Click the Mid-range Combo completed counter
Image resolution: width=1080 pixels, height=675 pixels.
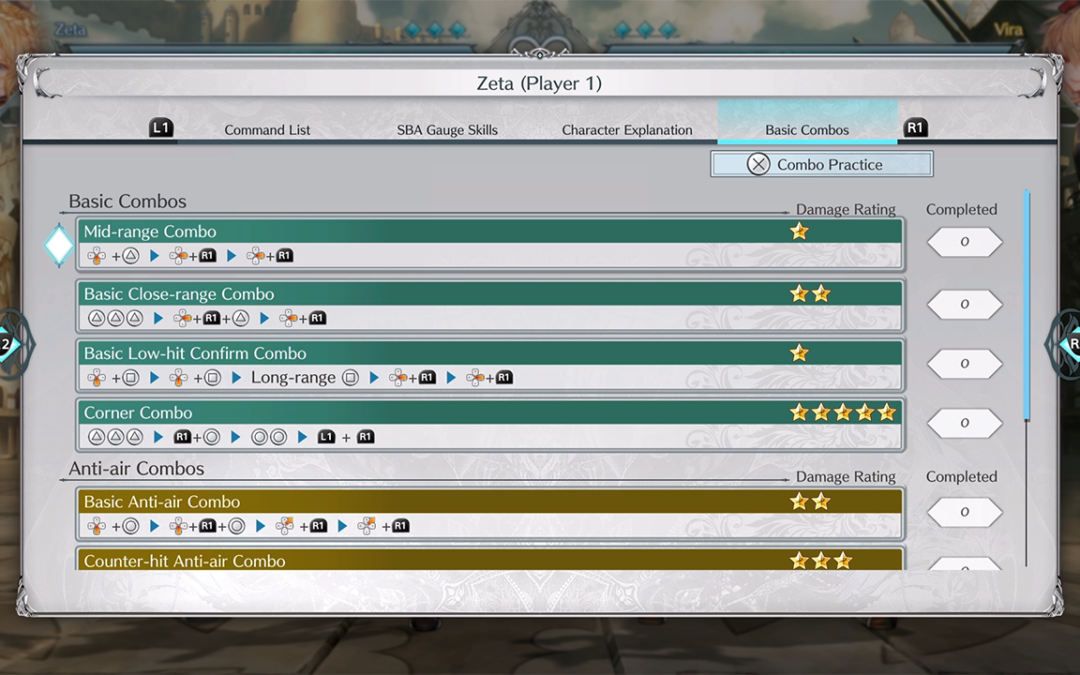click(964, 243)
